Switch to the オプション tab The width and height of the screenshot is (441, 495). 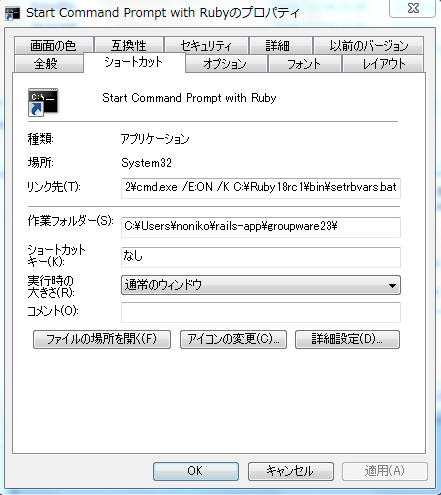tap(226, 63)
